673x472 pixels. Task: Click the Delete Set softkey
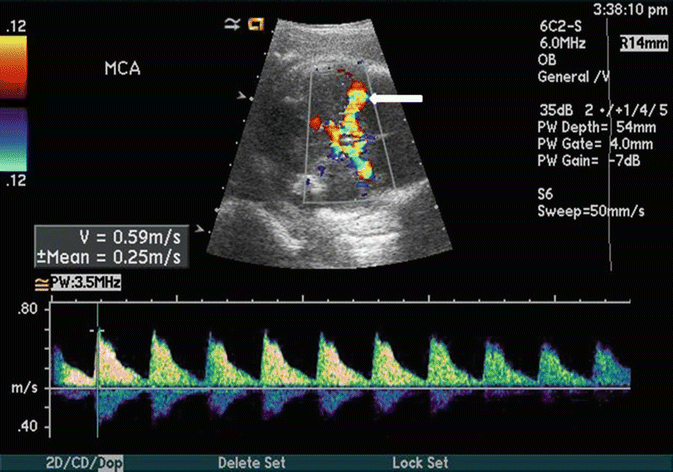click(252, 463)
